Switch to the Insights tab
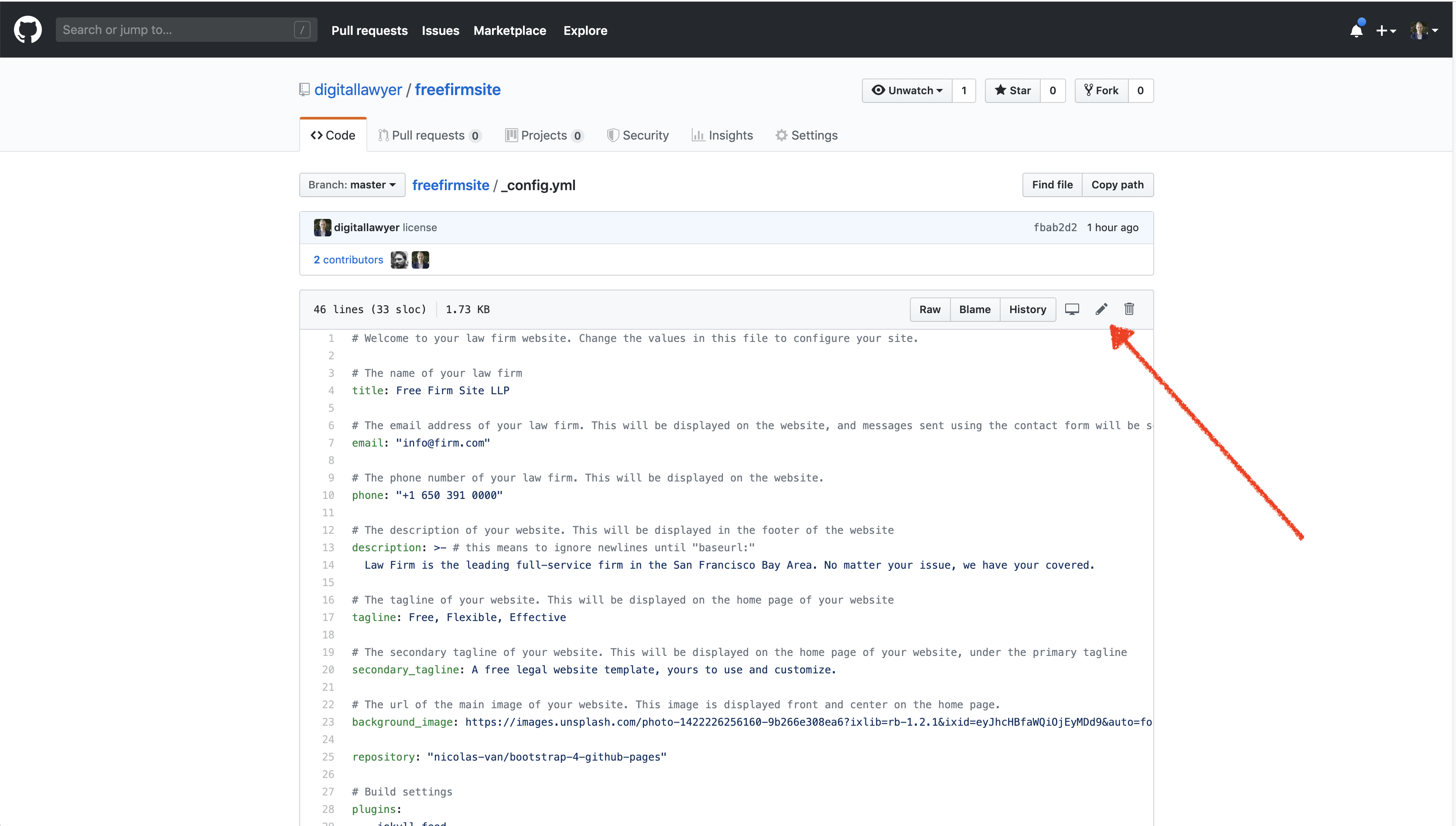This screenshot has width=1456, height=826. 722,136
